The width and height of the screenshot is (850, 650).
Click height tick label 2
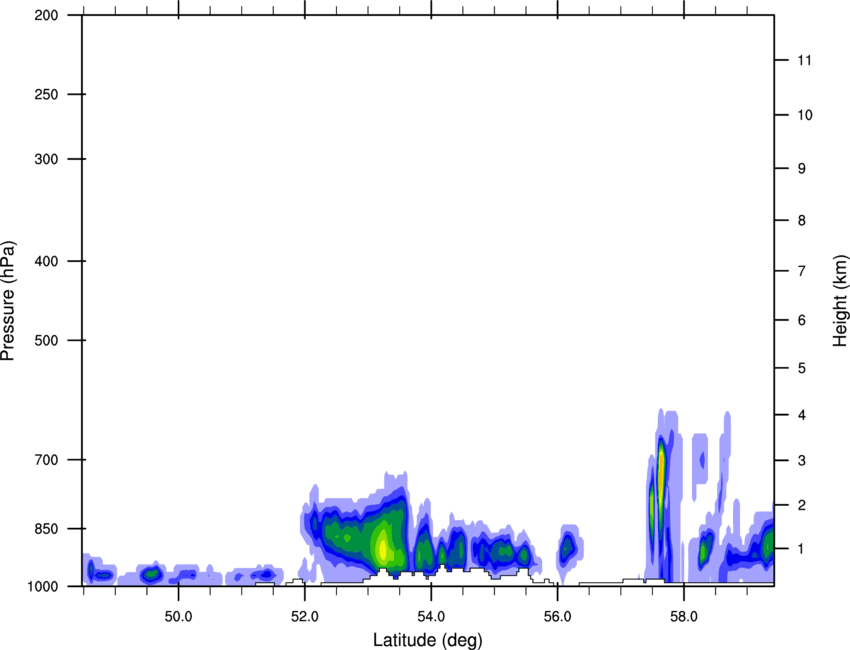(x=801, y=505)
